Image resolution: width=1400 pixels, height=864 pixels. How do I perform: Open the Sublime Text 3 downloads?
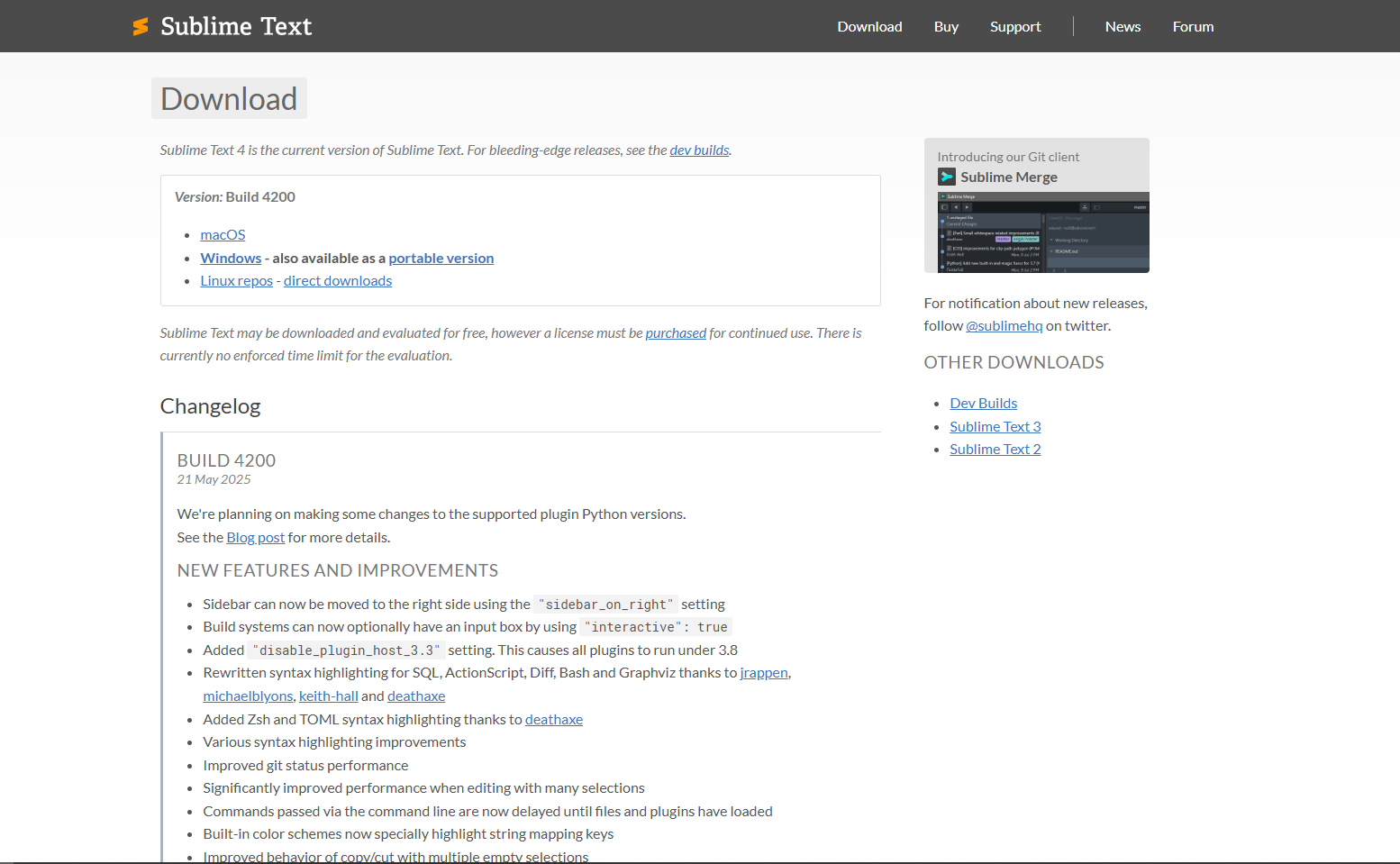(x=995, y=425)
